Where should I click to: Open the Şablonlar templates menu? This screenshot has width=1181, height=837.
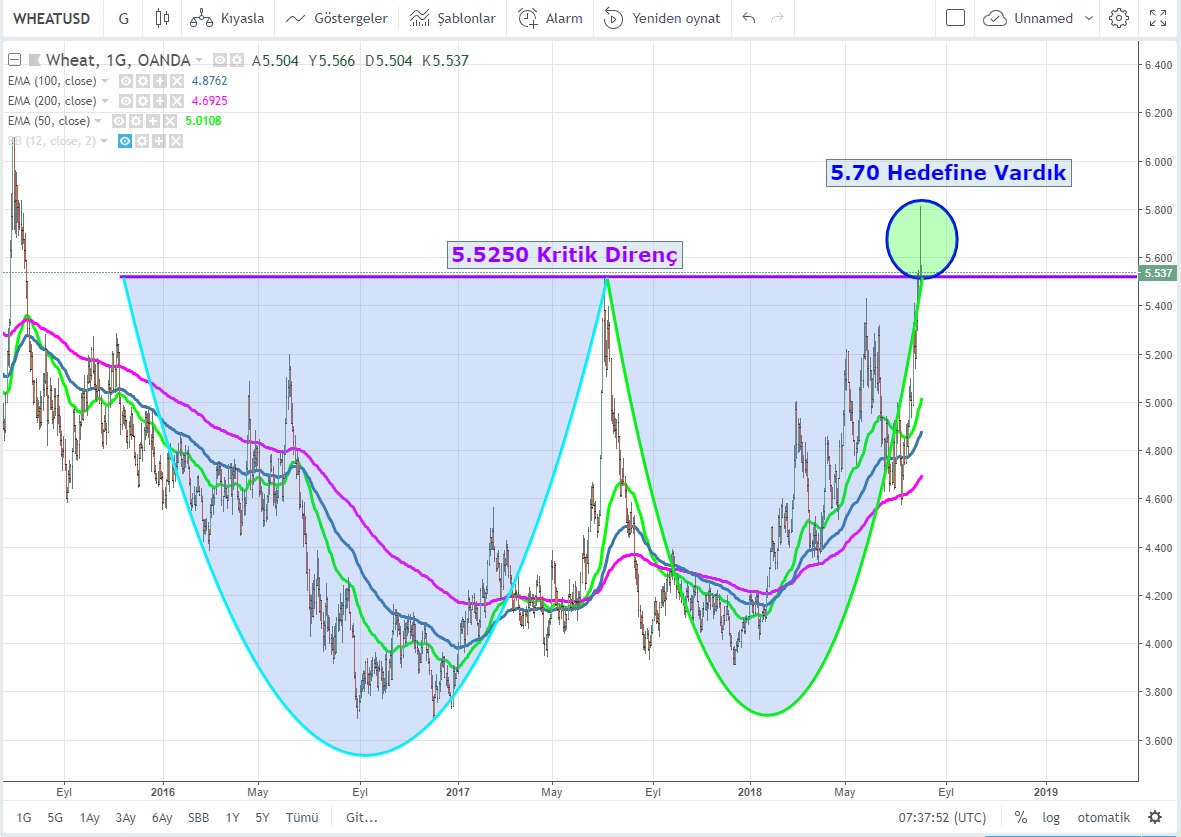click(x=453, y=18)
